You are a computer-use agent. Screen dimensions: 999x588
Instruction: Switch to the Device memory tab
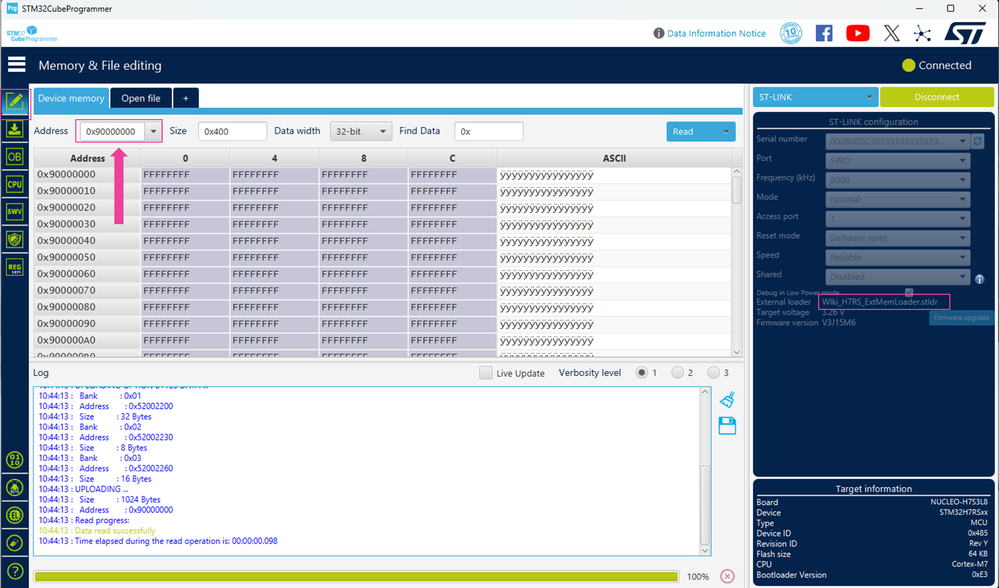pos(71,98)
